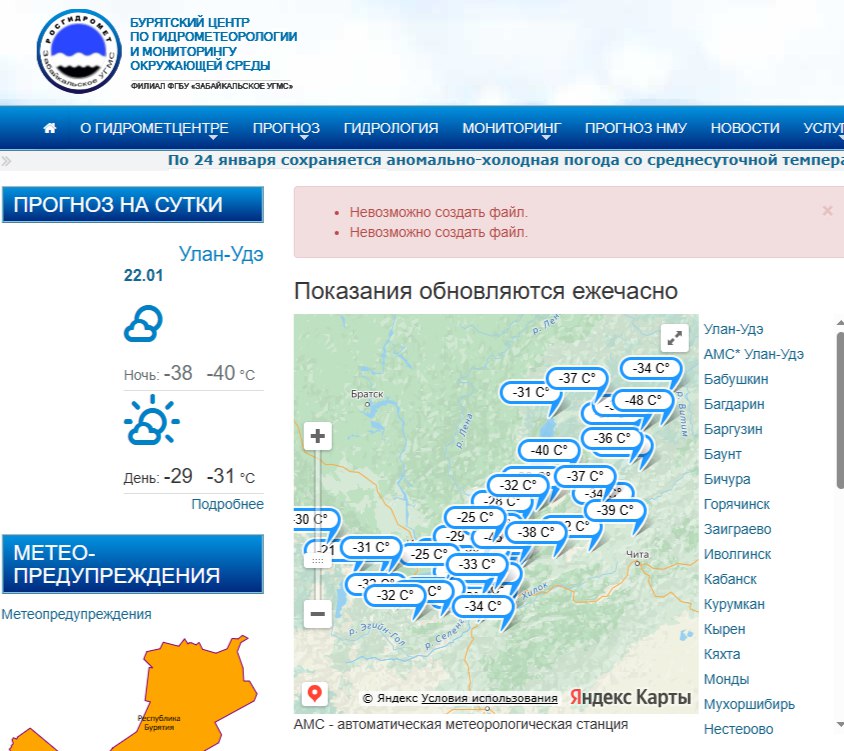This screenshot has height=751, width=844.
Task: Go to the НОВОСТИ section
Action: pyautogui.click(x=745, y=128)
